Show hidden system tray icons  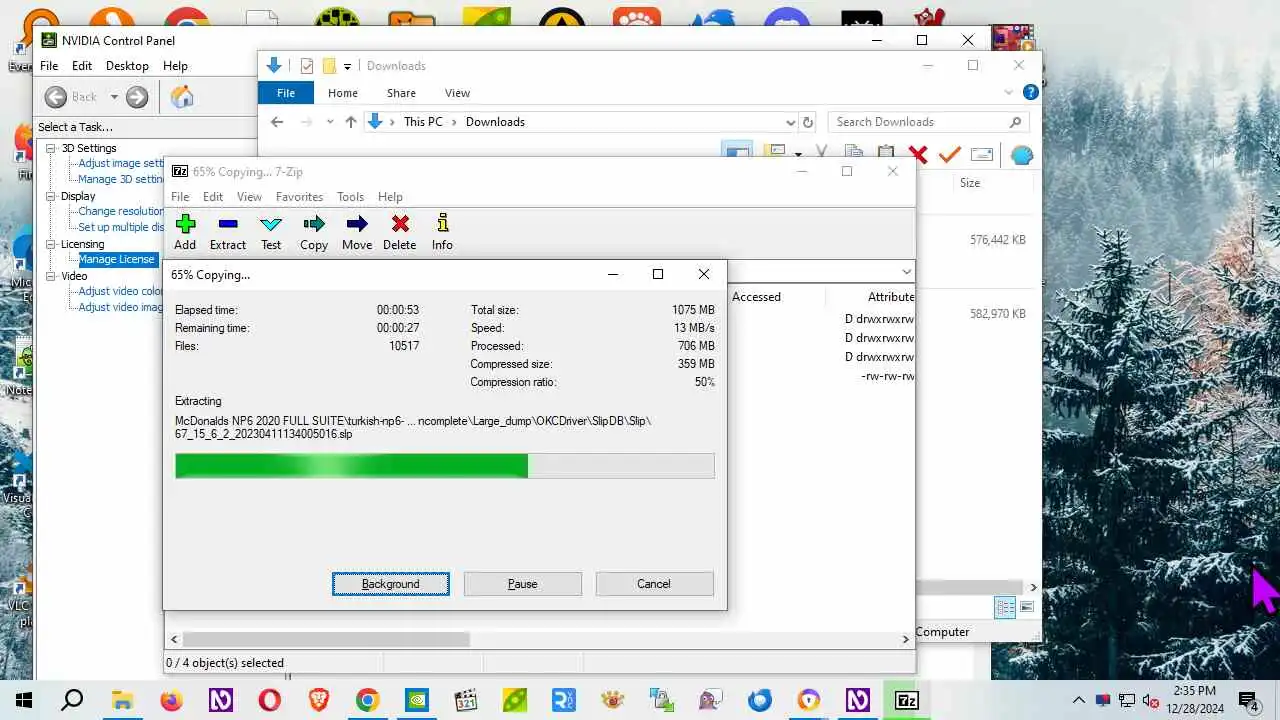(1078, 700)
